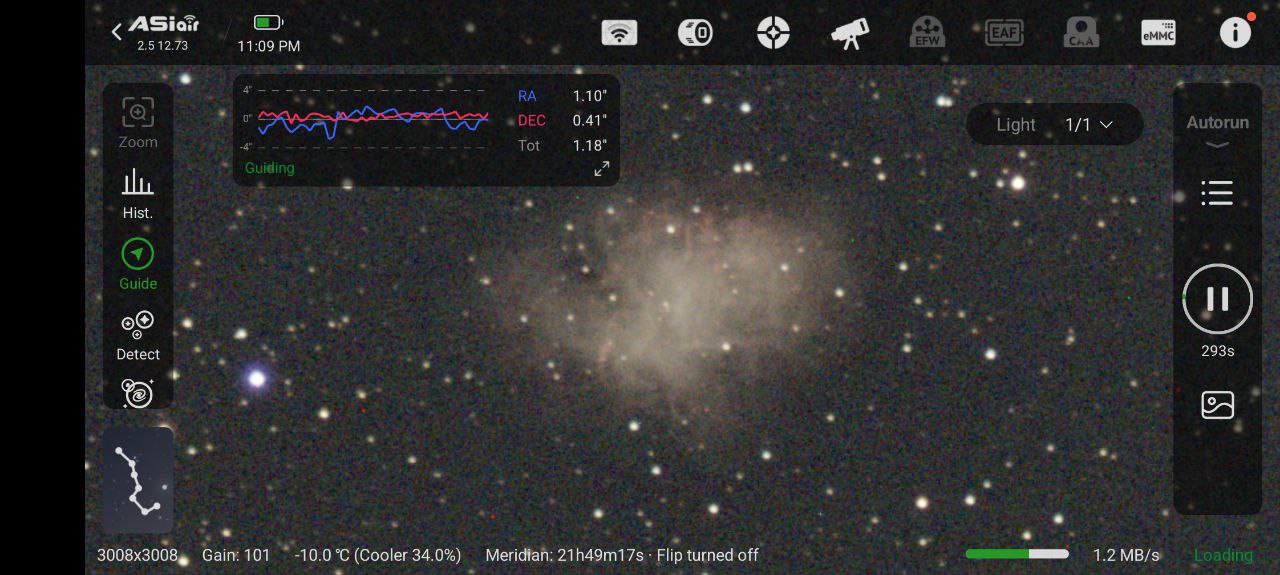The width and height of the screenshot is (1280, 575).
Task: Toggle the Guide panel button
Action: pyautogui.click(x=138, y=264)
